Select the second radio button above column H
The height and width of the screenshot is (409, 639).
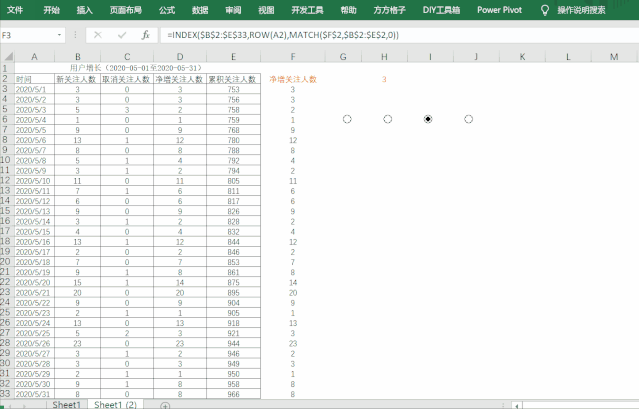click(388, 119)
